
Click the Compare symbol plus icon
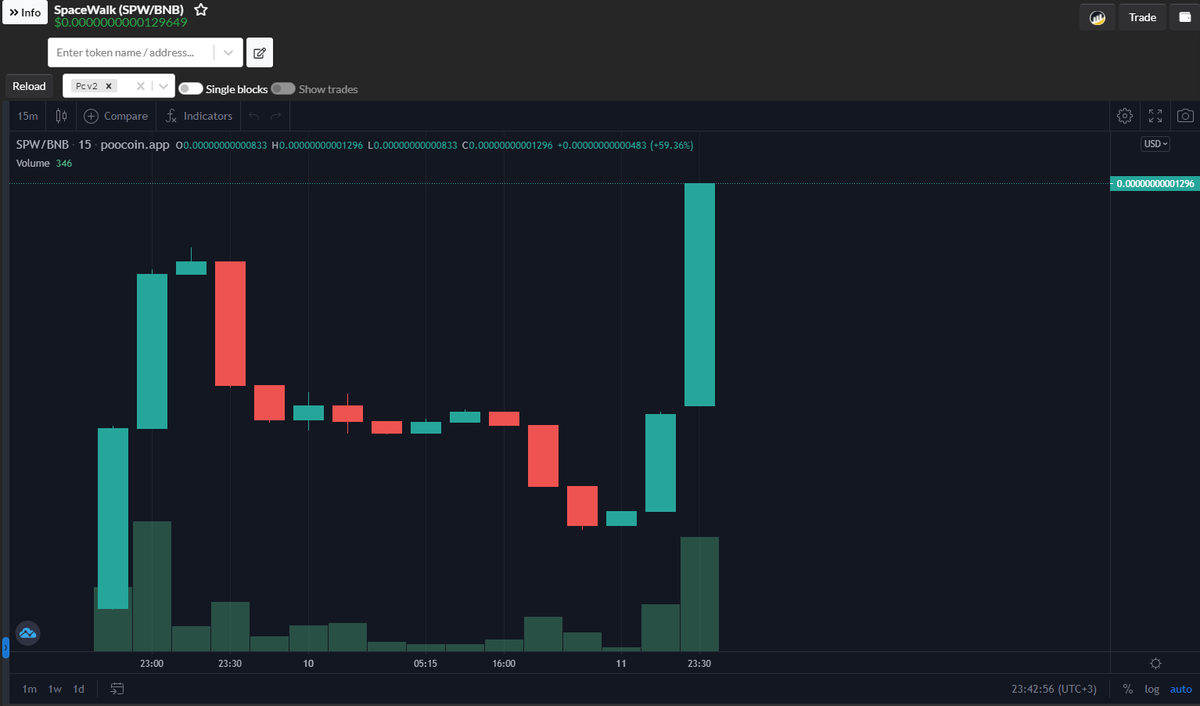(x=92, y=116)
